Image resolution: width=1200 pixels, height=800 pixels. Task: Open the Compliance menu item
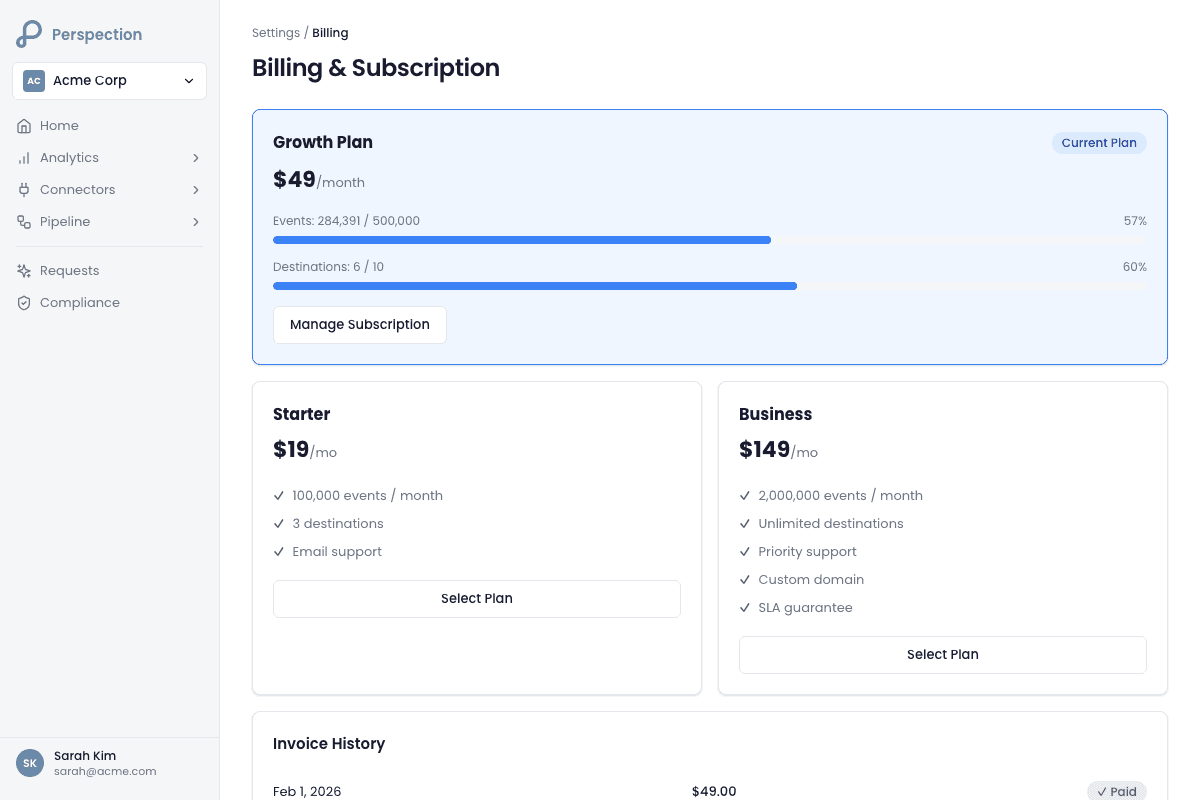point(80,303)
